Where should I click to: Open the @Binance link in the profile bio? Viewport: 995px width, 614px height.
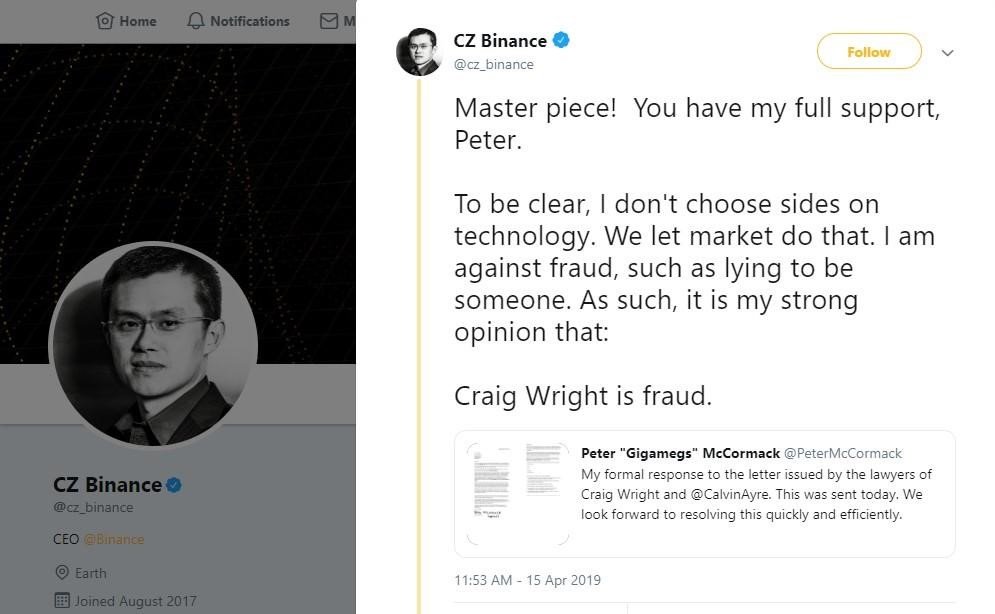pyautogui.click(x=113, y=539)
